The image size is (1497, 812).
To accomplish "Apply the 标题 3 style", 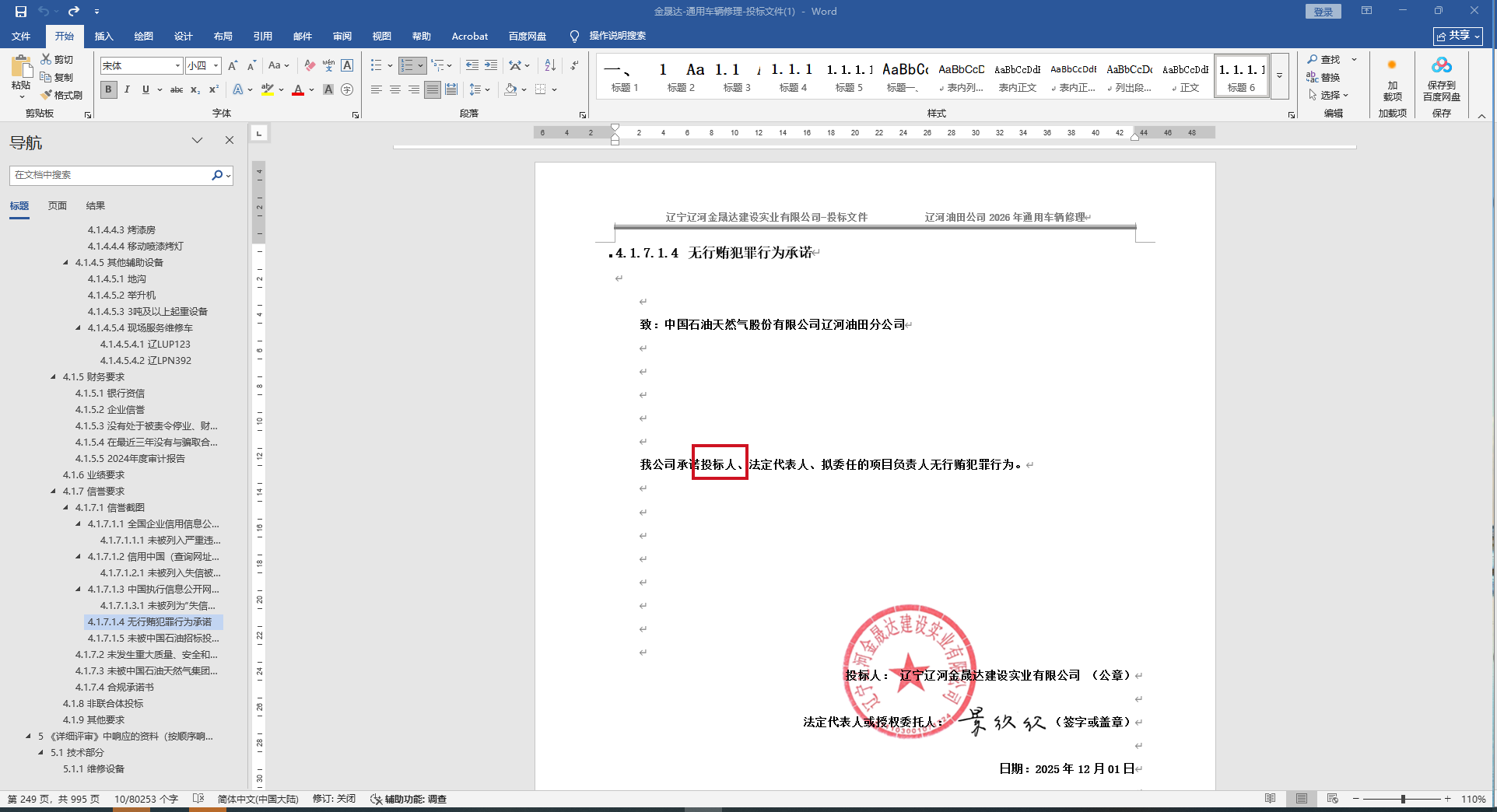I will click(x=737, y=76).
